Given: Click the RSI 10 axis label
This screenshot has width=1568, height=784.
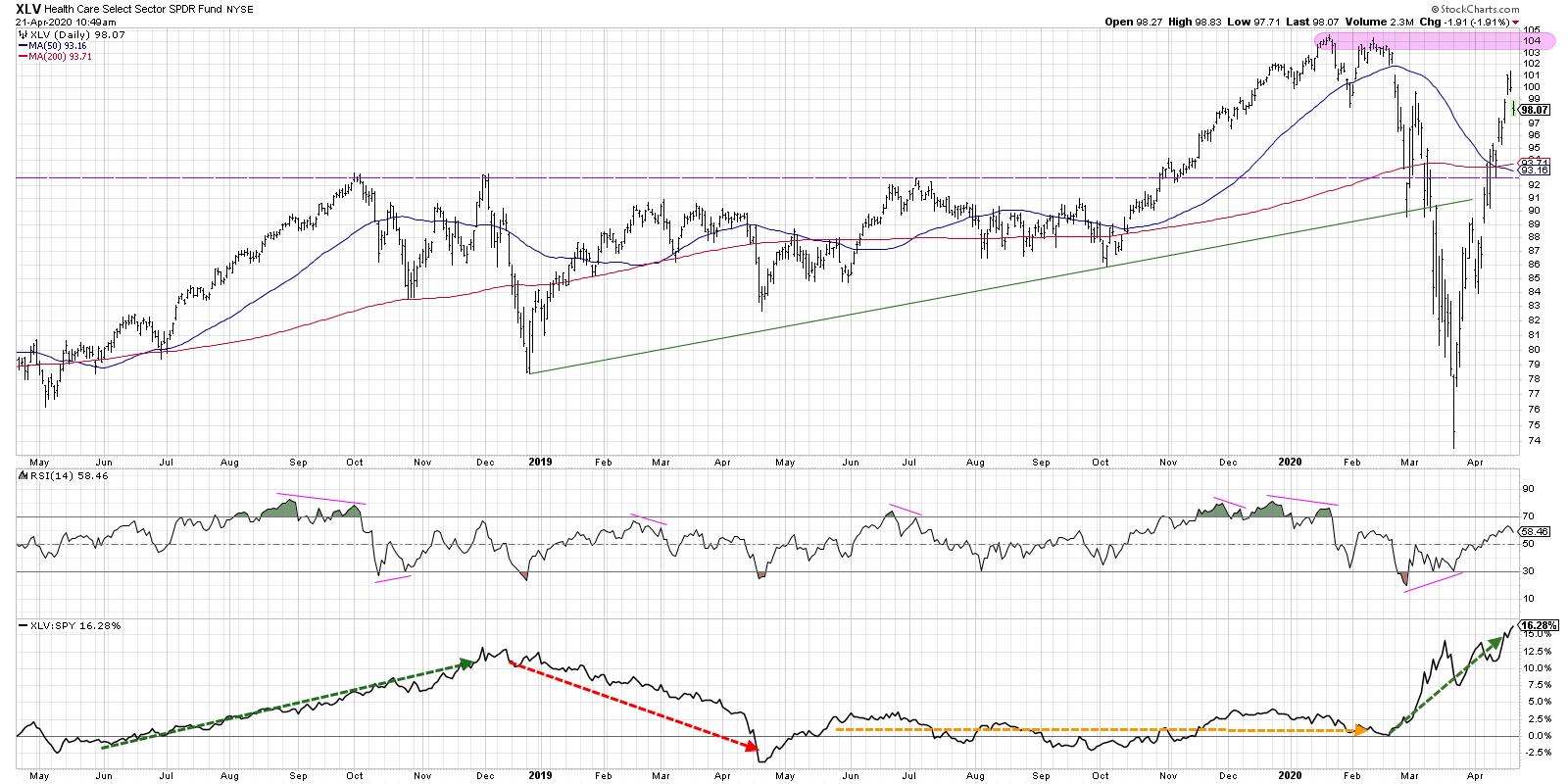Looking at the screenshot, I should click(x=1527, y=599).
